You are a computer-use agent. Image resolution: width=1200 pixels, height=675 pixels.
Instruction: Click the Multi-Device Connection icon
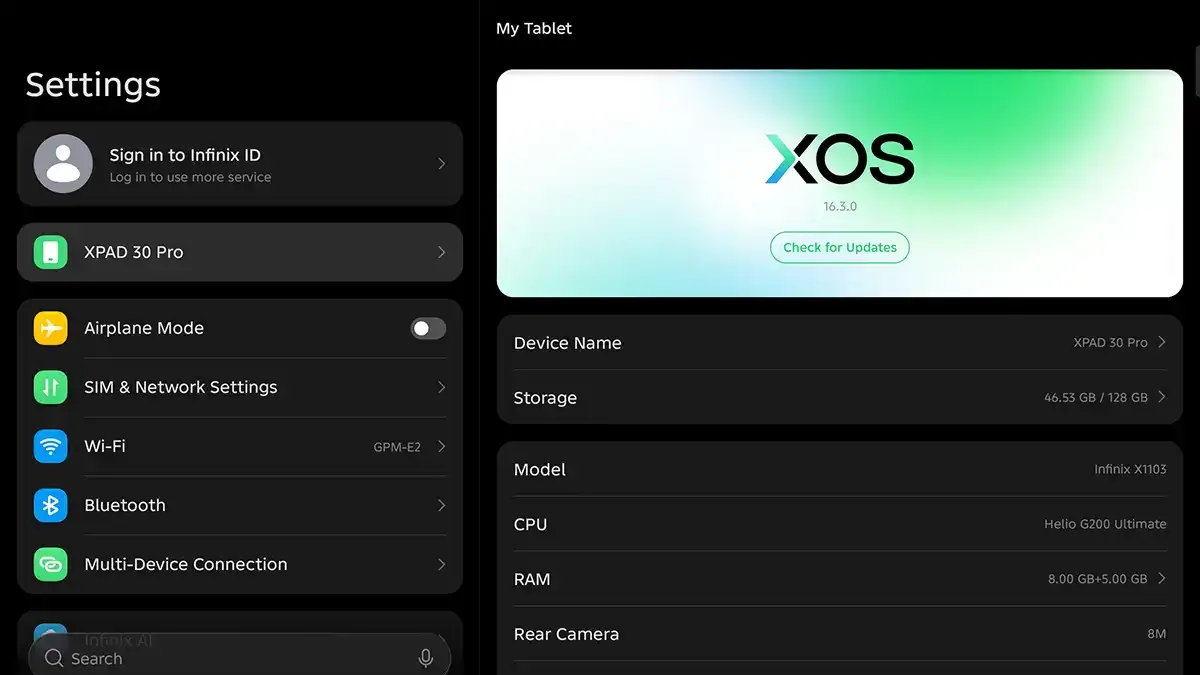pyautogui.click(x=50, y=564)
